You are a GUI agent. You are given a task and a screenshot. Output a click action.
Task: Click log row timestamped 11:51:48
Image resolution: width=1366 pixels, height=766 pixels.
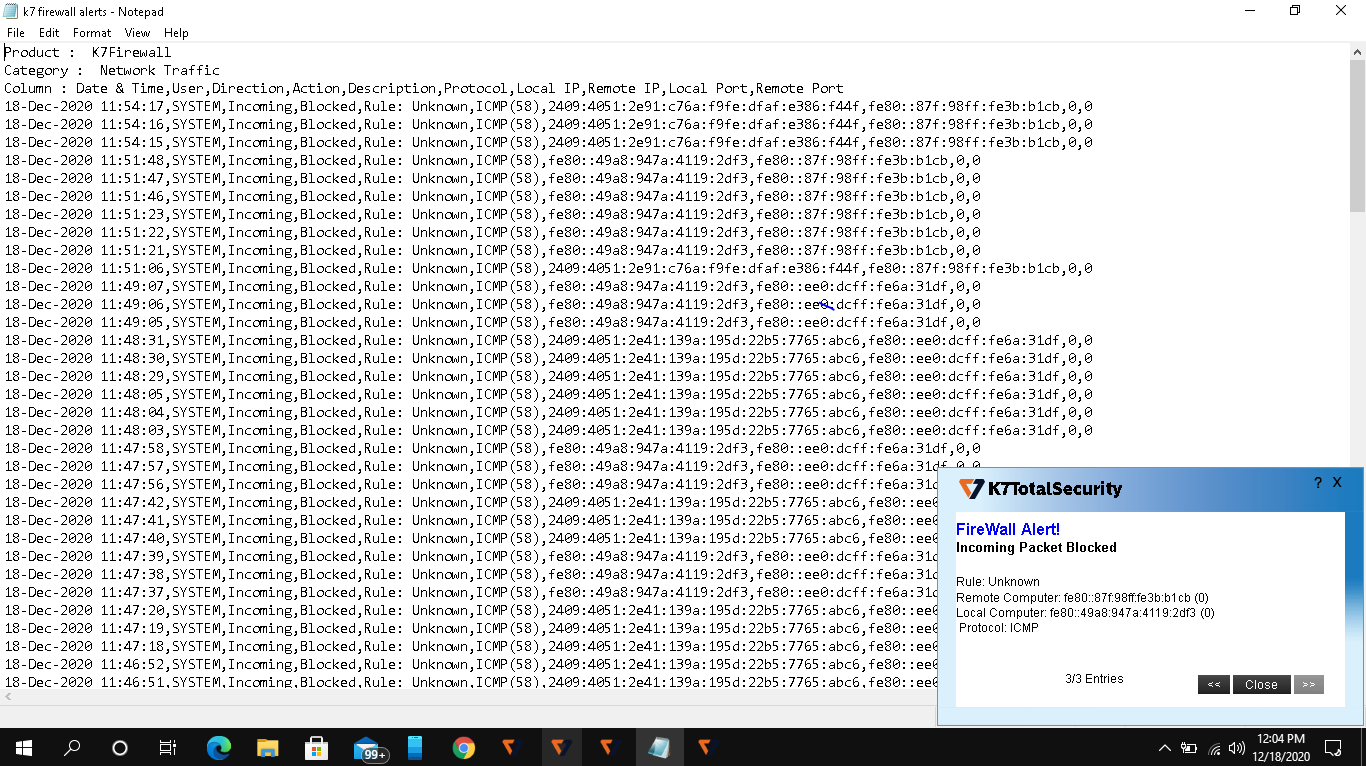point(492,160)
